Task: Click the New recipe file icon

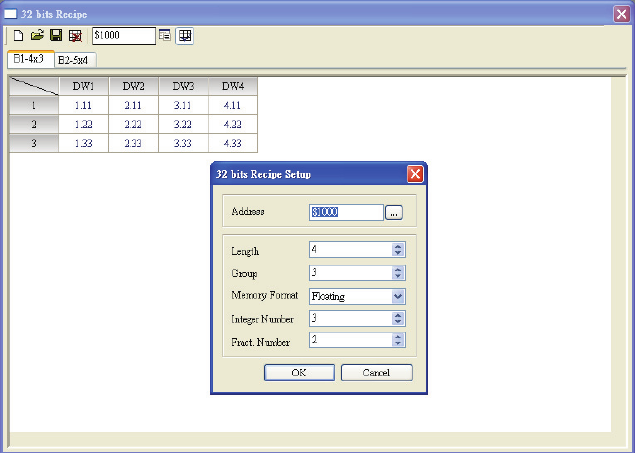Action: point(17,35)
